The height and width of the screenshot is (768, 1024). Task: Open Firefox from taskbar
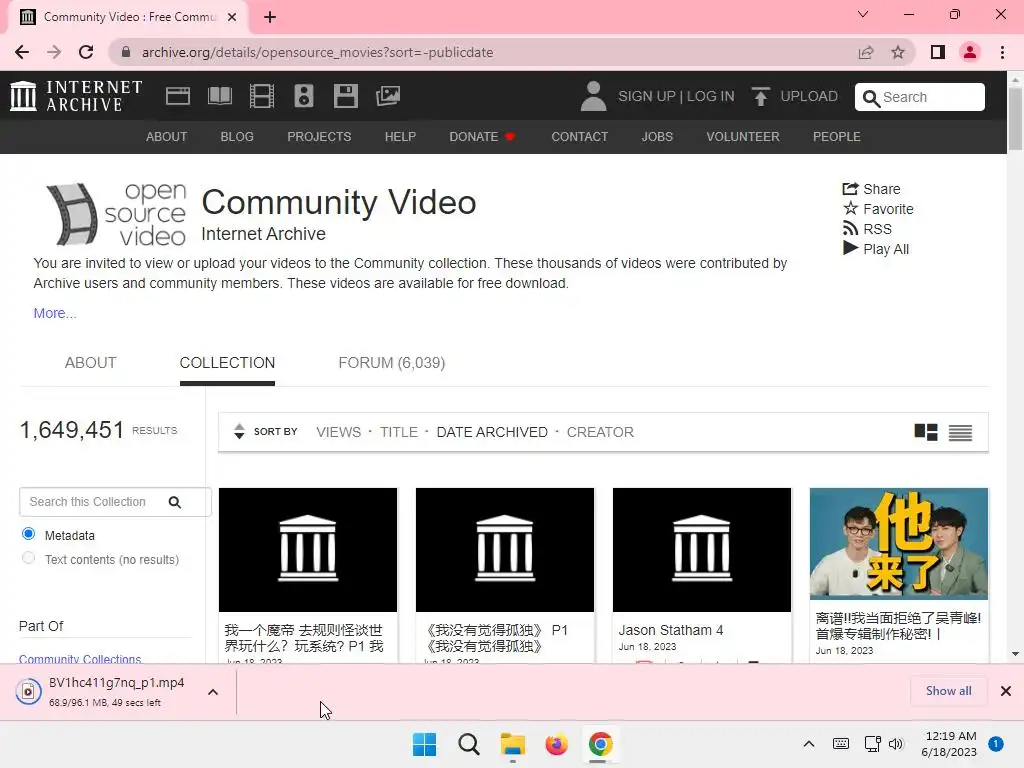(x=556, y=744)
